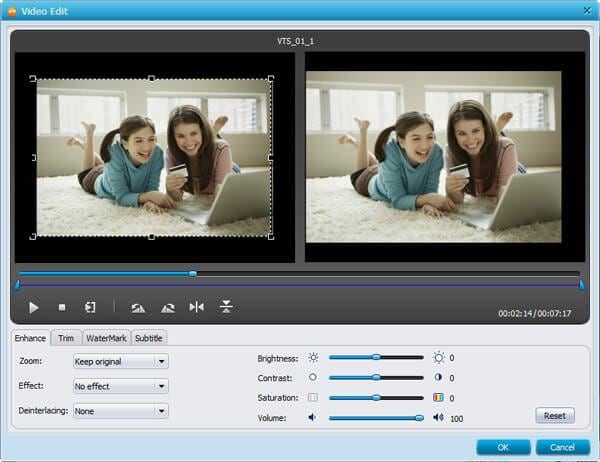Click the high brightness sun icon

click(439, 358)
